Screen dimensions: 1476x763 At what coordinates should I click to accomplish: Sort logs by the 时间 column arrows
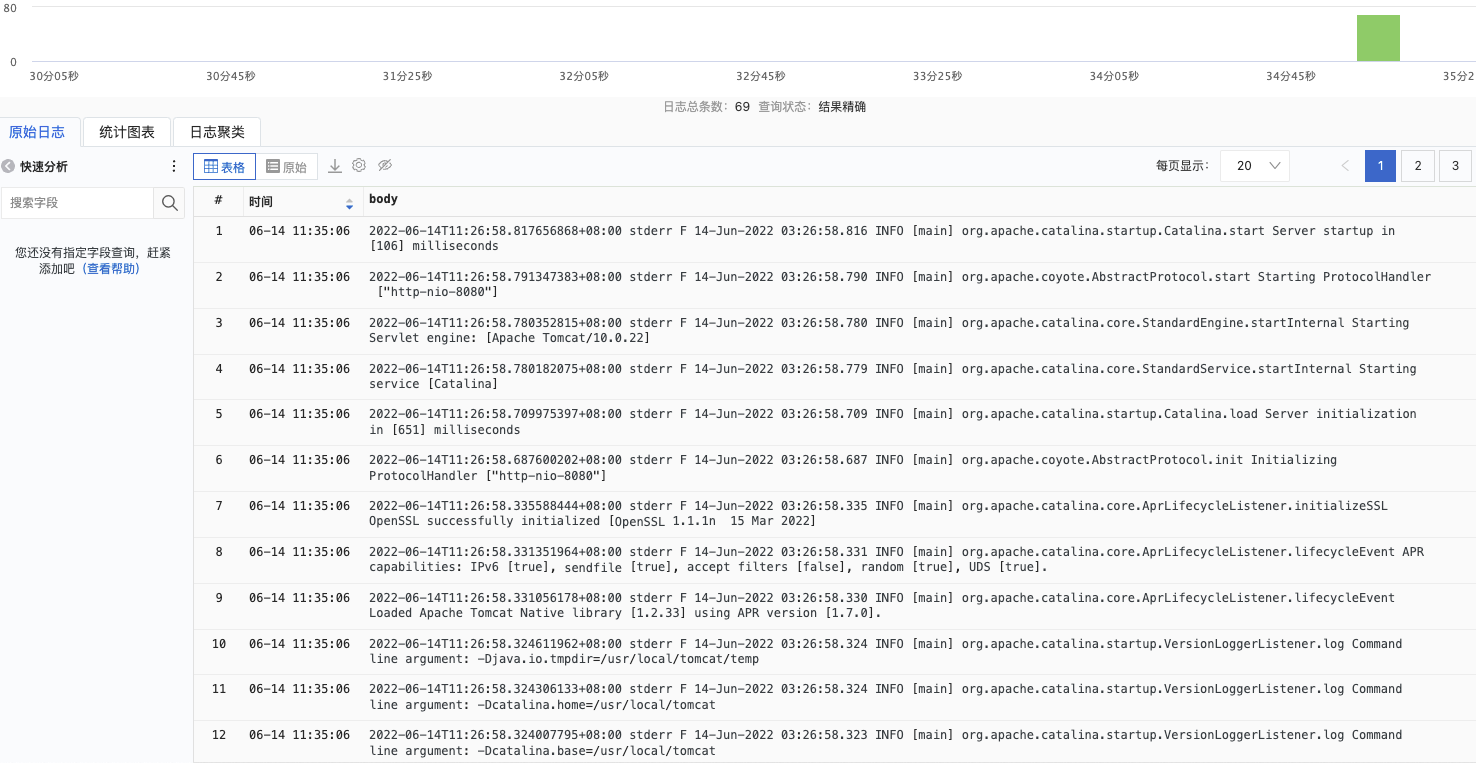[349, 203]
